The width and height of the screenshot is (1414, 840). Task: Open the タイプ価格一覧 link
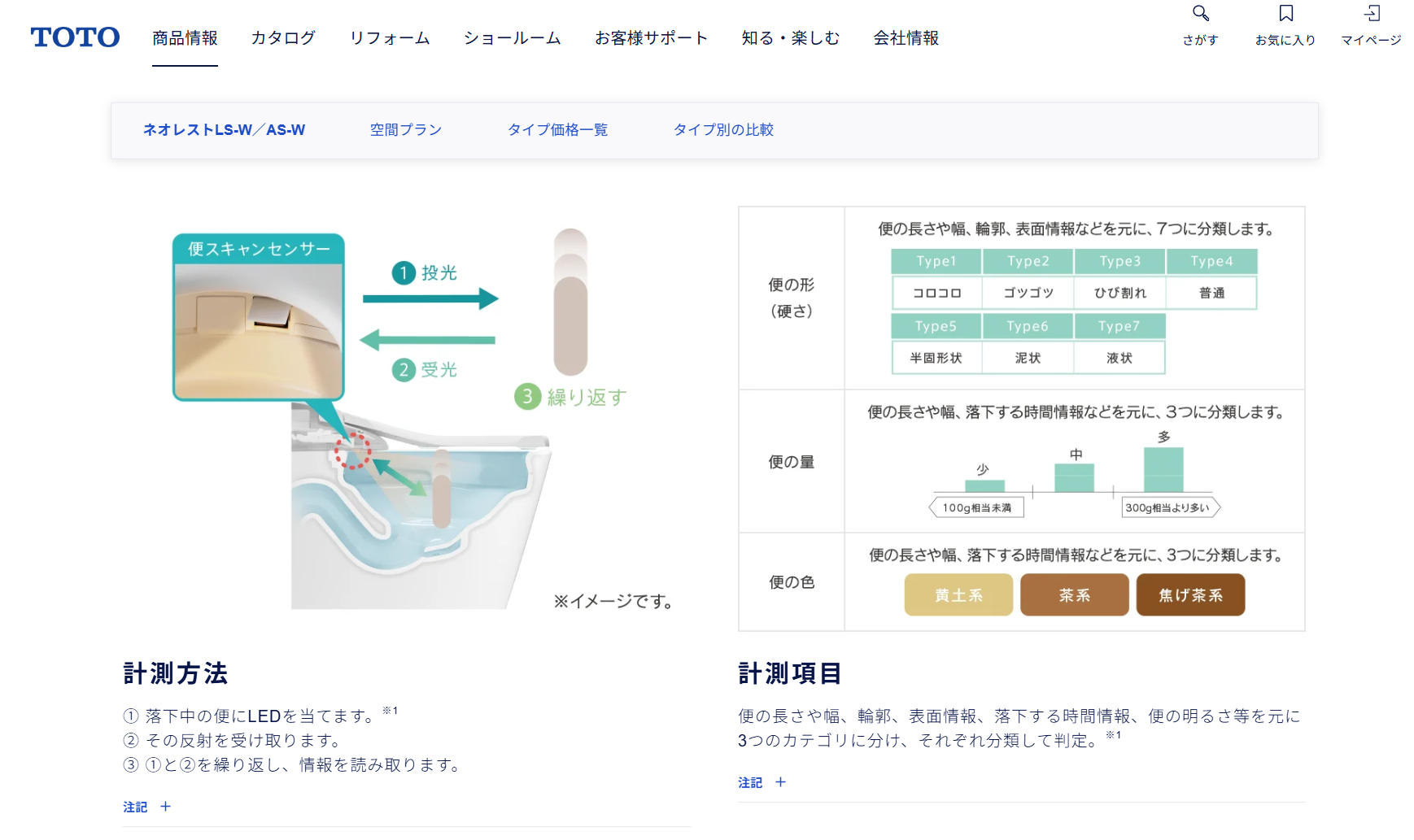click(557, 130)
